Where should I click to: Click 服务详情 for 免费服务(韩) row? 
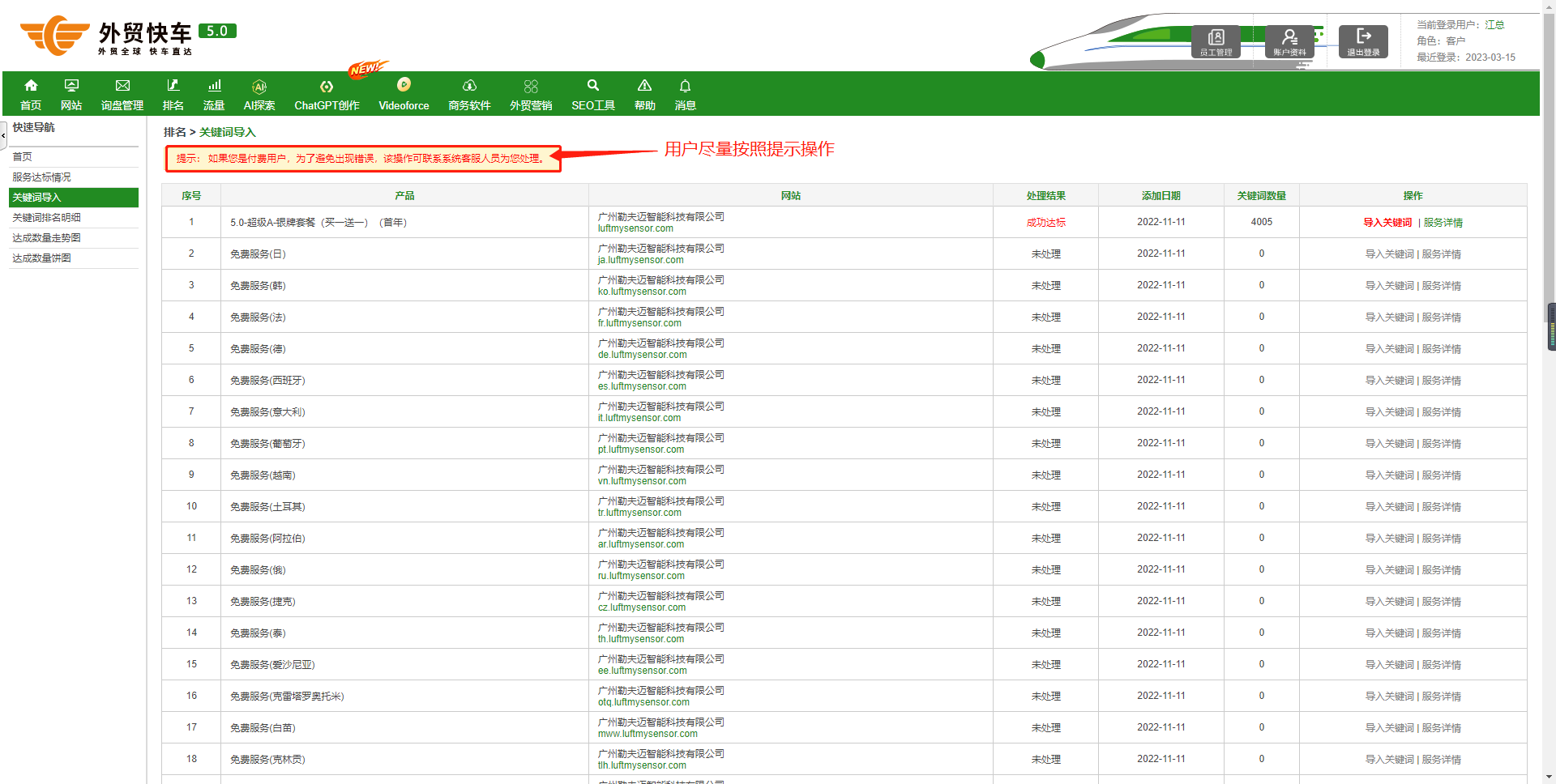click(x=1442, y=286)
